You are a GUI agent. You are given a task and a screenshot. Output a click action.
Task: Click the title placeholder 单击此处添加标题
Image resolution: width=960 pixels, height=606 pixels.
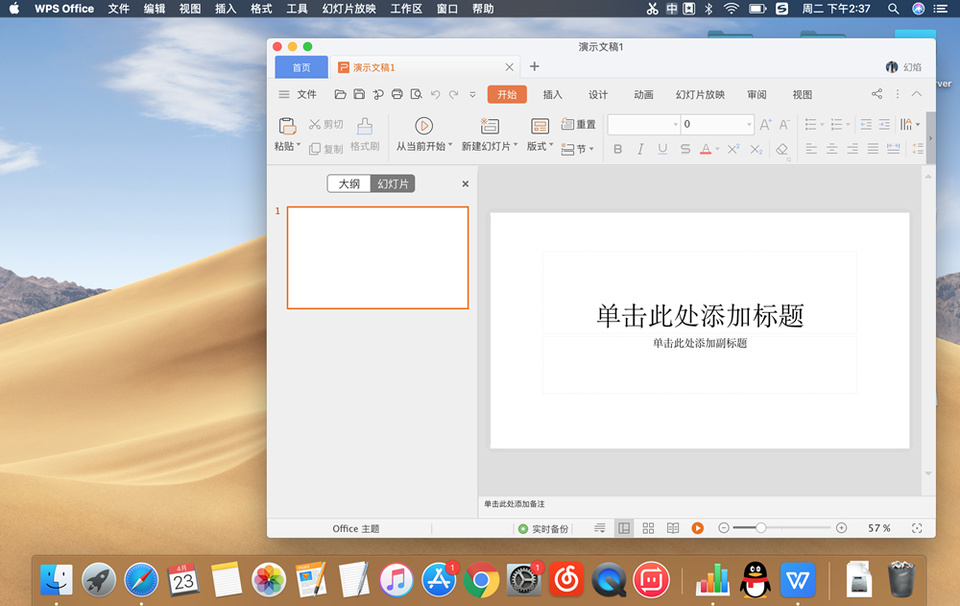click(700, 316)
